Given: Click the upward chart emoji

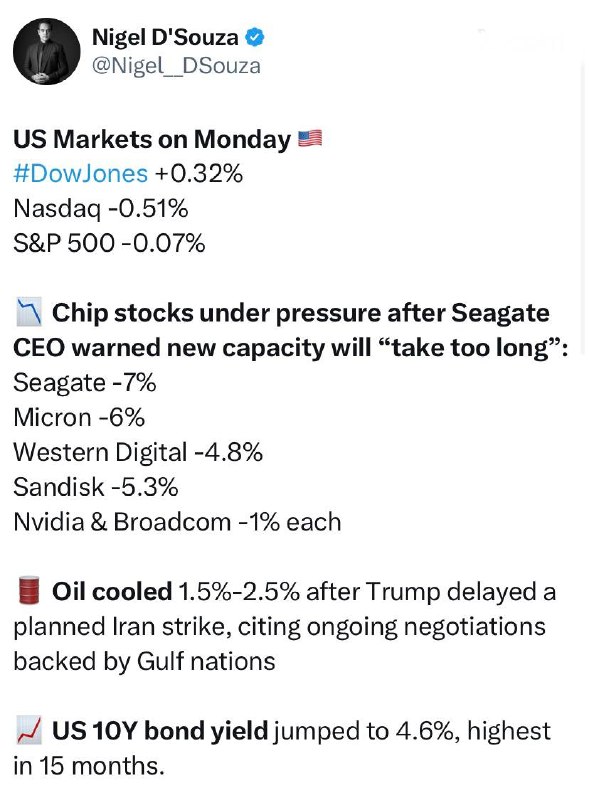Looking at the screenshot, I should [29, 729].
